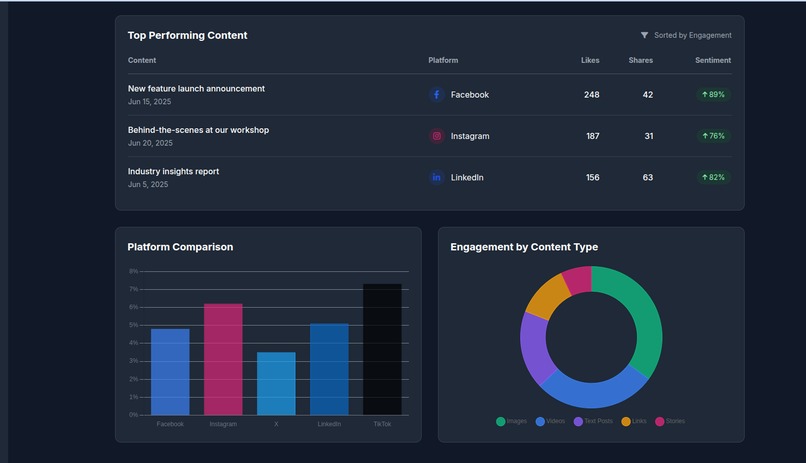This screenshot has height=463, width=806.
Task: Click the Facebook platform name text
Action: pyautogui.click(x=470, y=95)
